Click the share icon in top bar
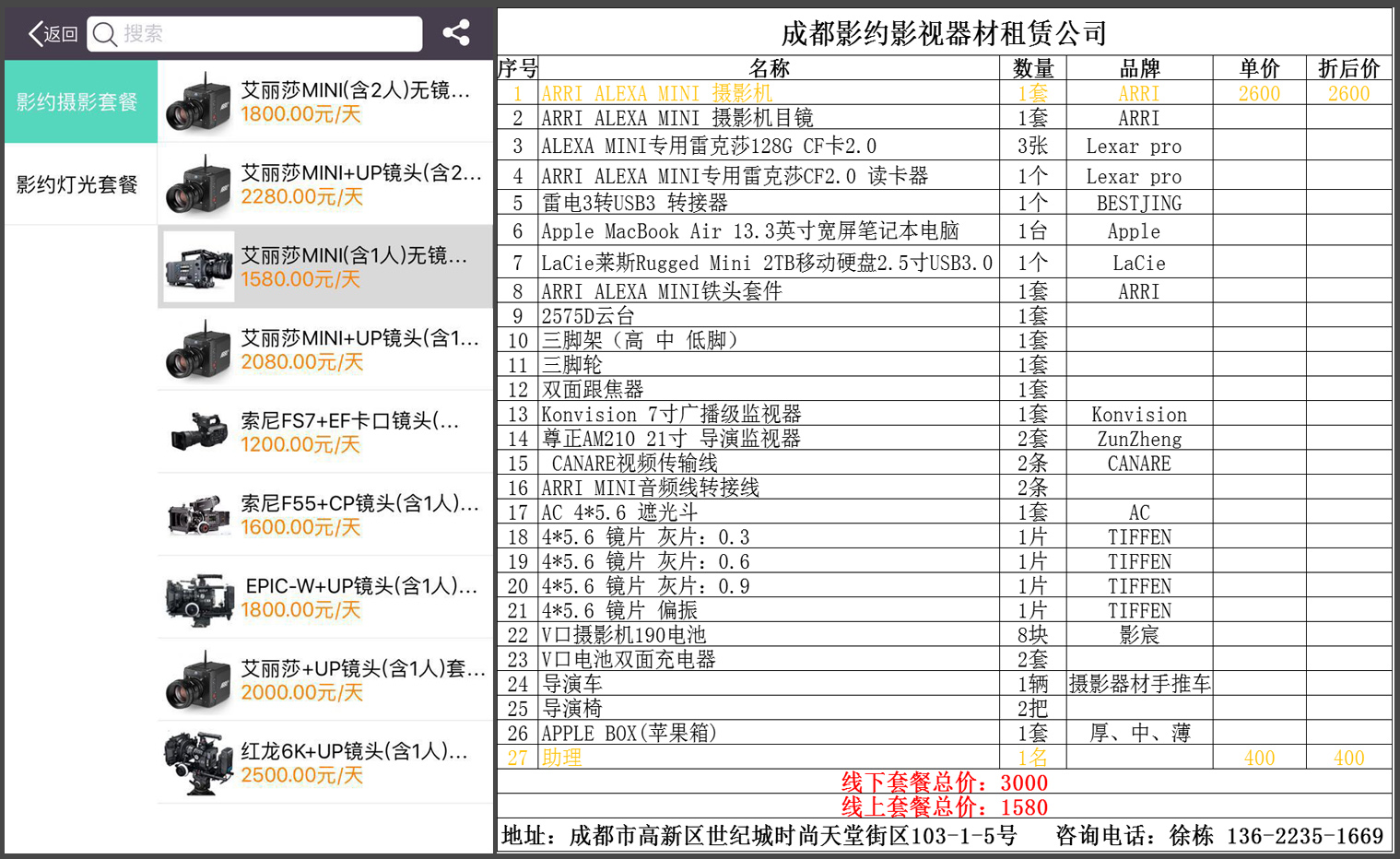 pos(455,33)
